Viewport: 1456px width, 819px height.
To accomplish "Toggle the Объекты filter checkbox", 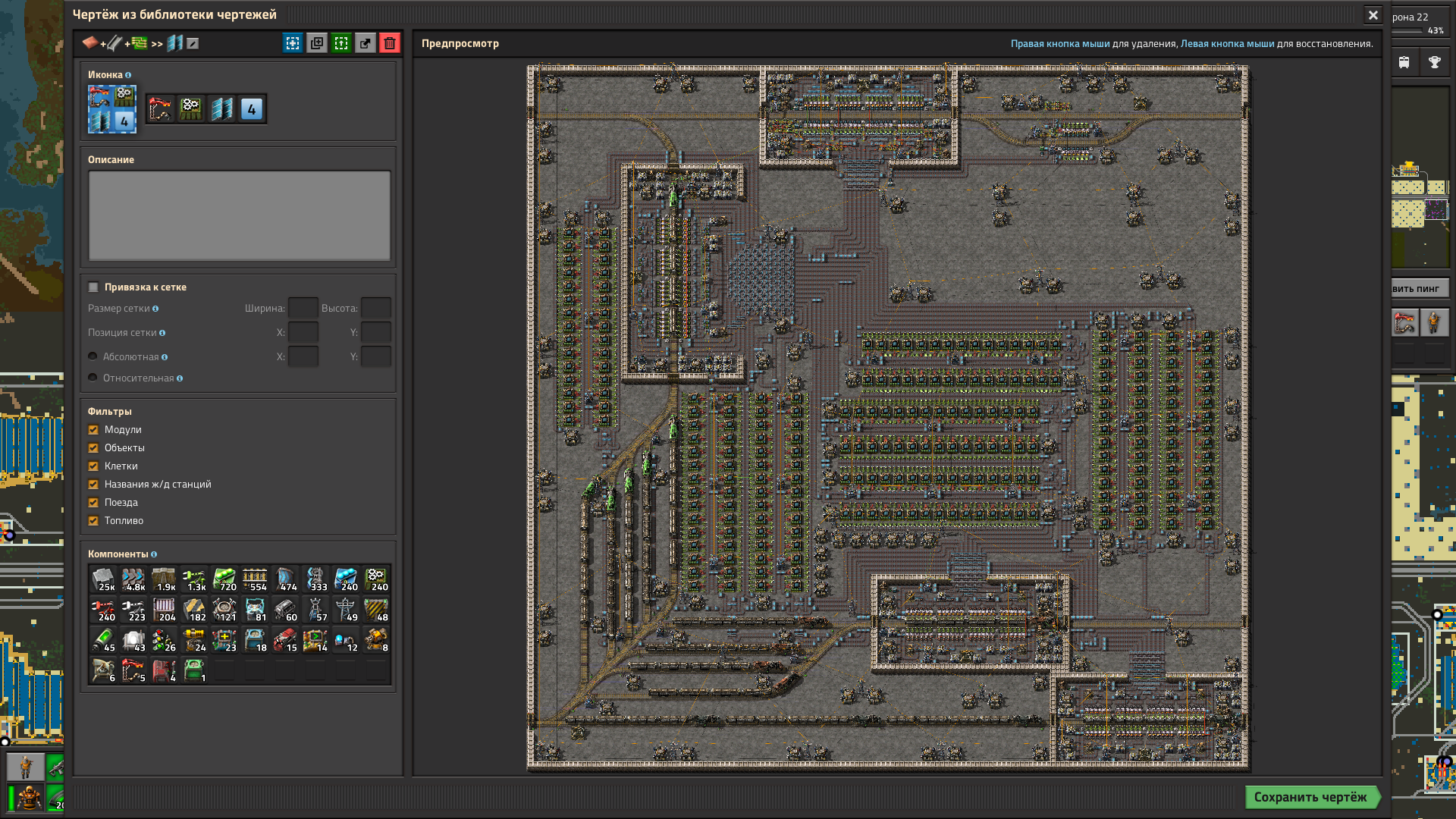I will [x=93, y=447].
